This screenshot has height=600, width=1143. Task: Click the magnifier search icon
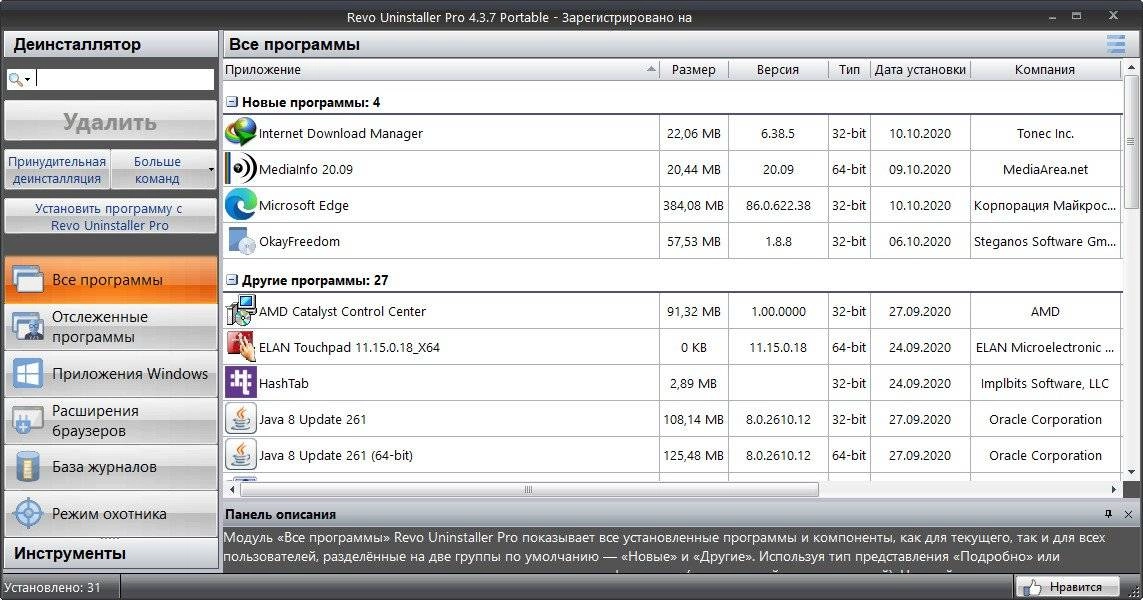pos(15,79)
